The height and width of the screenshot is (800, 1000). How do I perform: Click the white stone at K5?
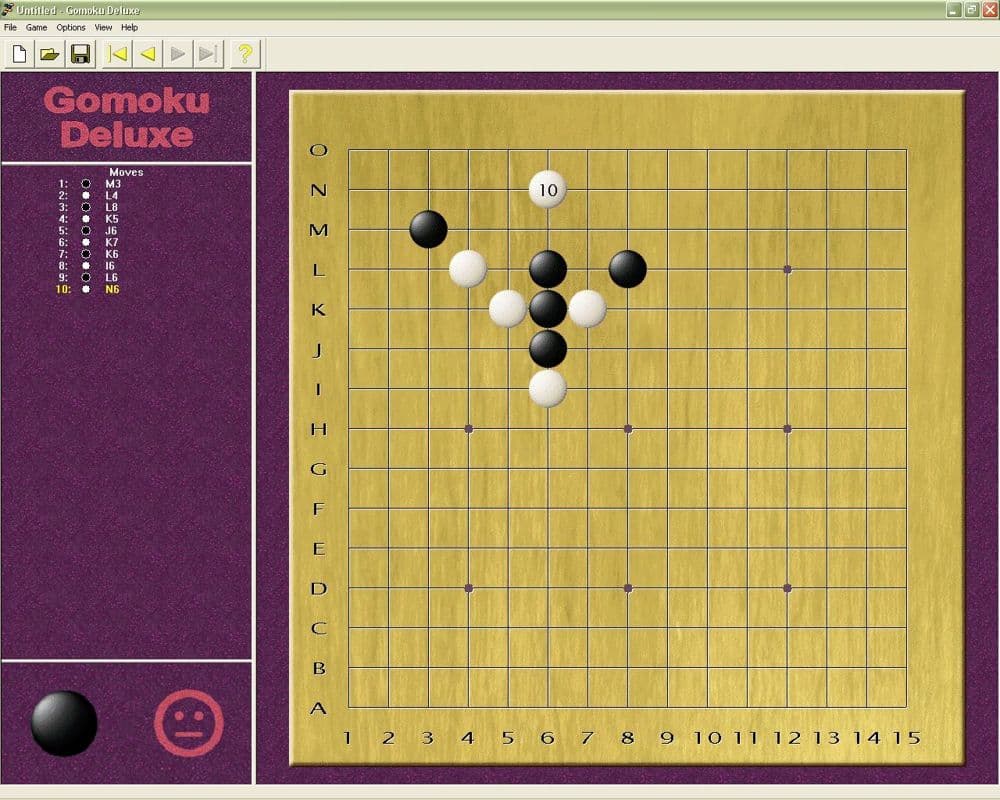[508, 309]
